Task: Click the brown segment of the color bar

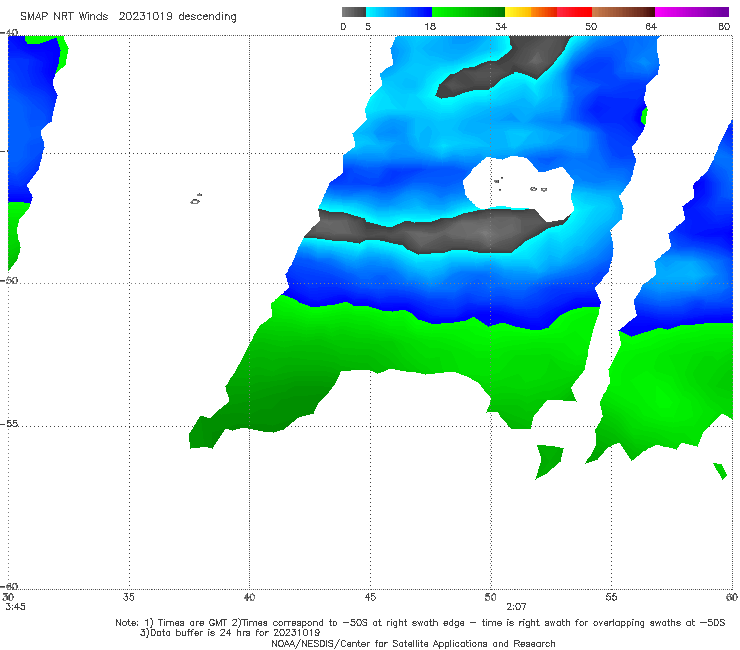Action: [x=623, y=12]
